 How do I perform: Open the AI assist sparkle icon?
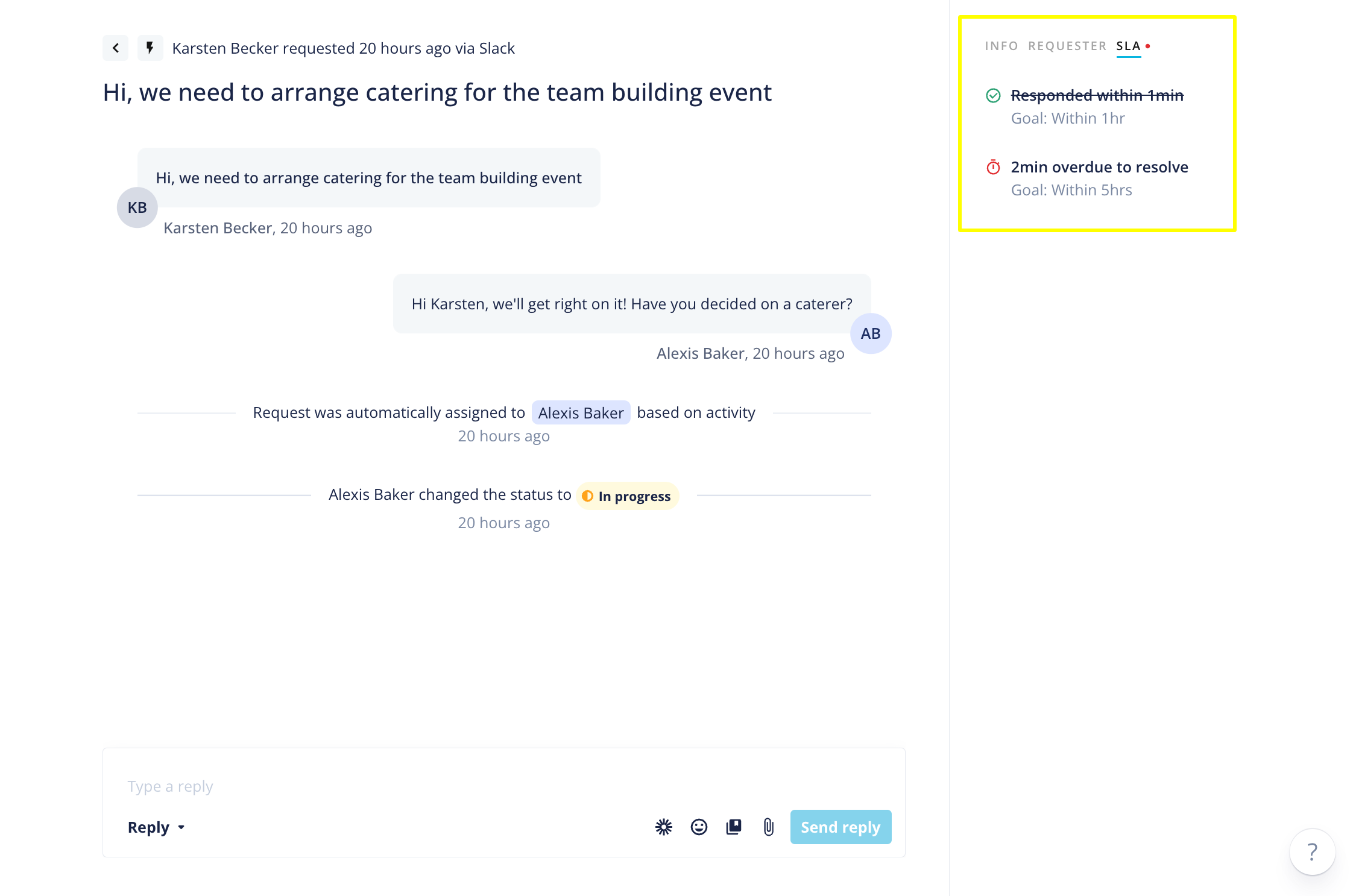pyautogui.click(x=664, y=827)
